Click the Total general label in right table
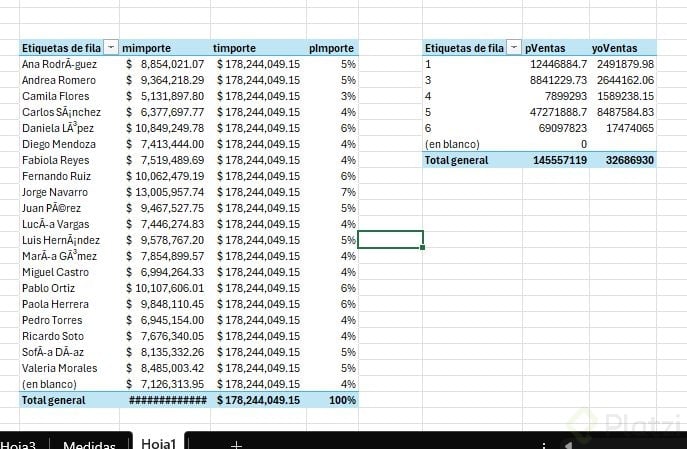Viewport: 687px width, 449px height. pos(456,160)
